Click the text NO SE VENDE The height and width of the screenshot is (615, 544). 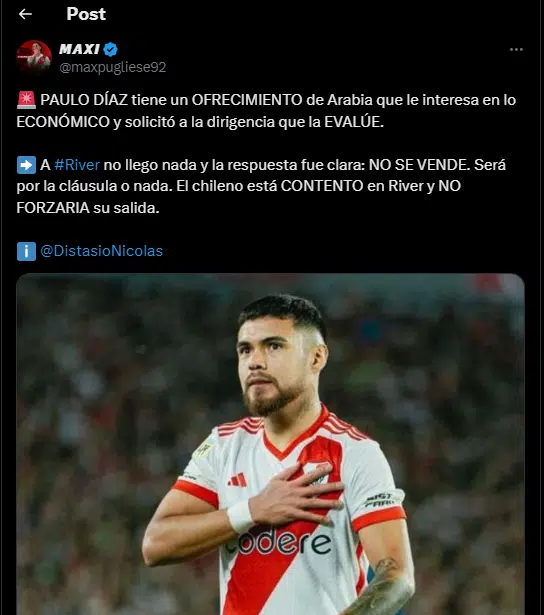point(419,165)
